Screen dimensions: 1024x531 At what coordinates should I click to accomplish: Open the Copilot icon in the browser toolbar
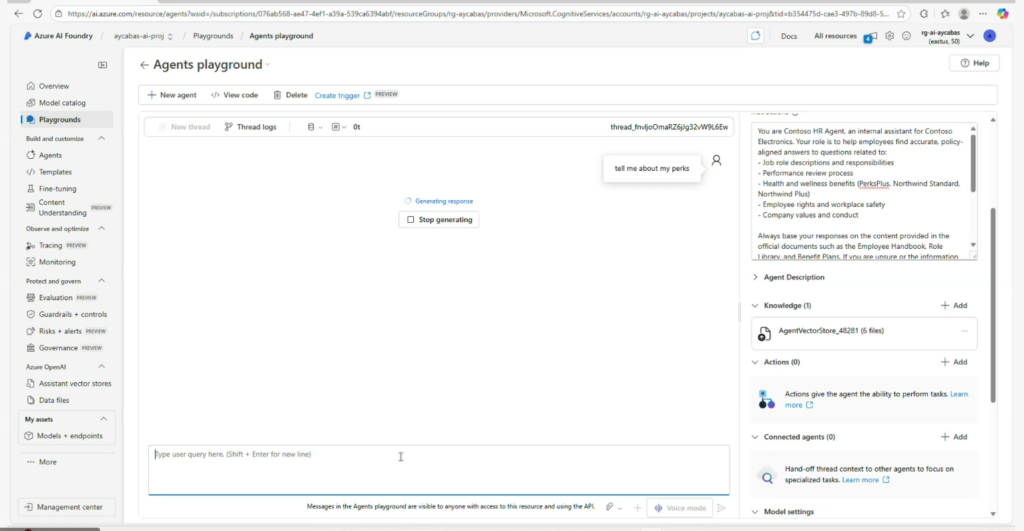click(1002, 14)
